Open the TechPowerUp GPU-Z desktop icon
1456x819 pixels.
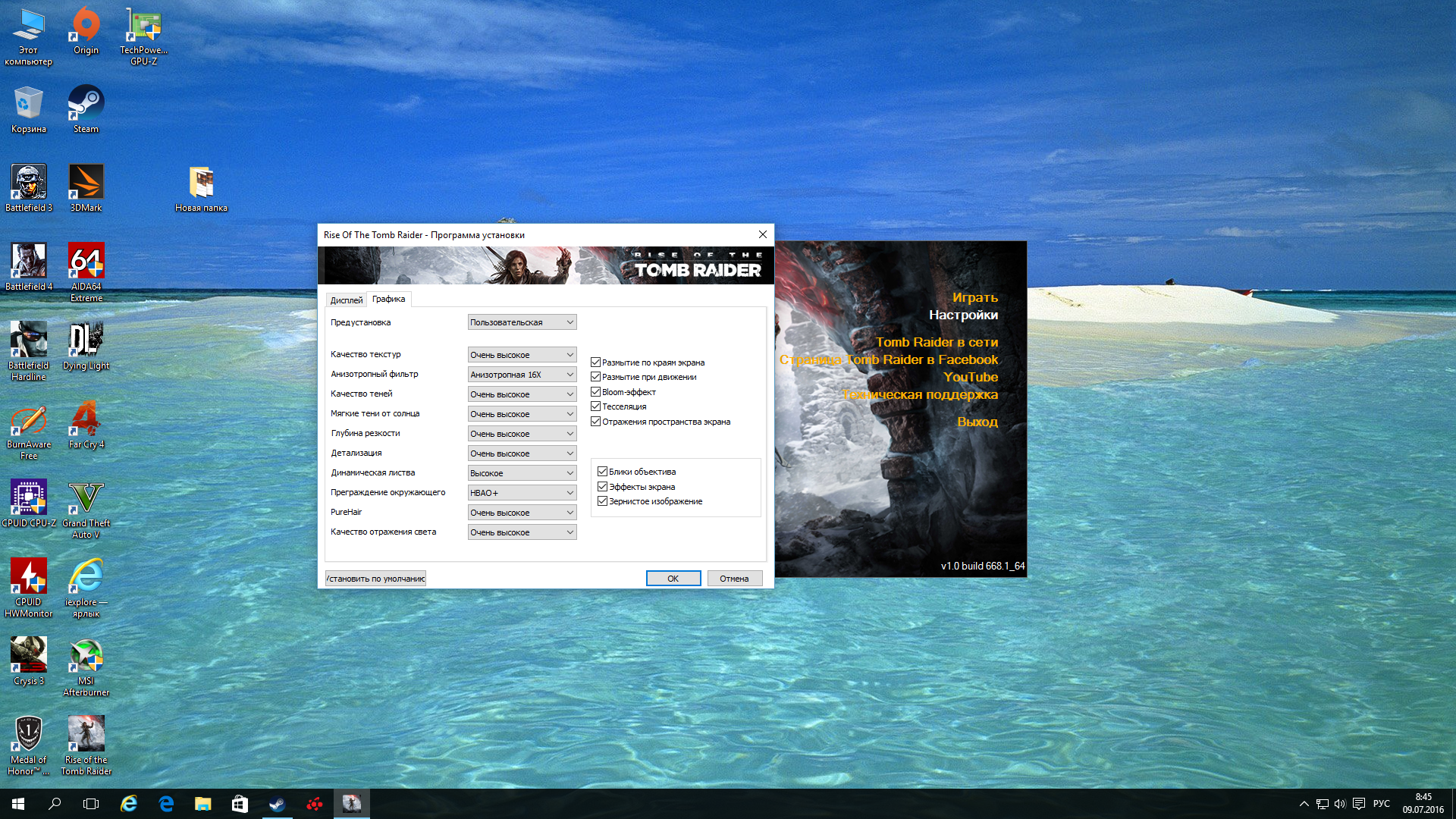click(x=143, y=26)
